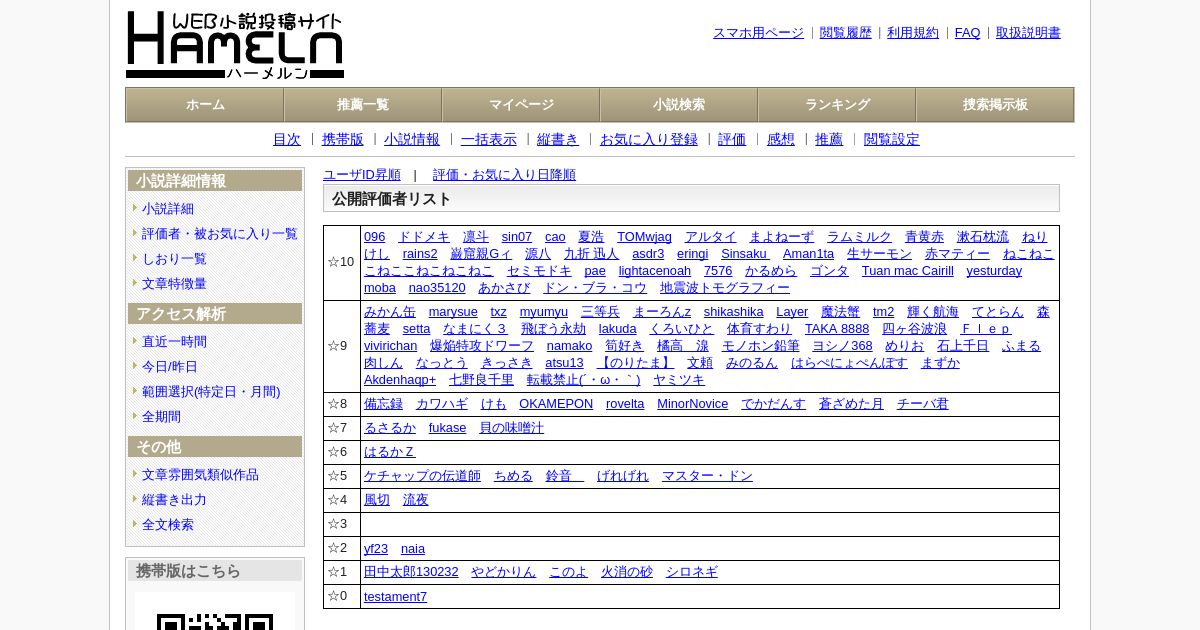The height and width of the screenshot is (630, 1200).
Task: Open user 爆焔特攻ドワーフ profile
Action: (x=482, y=346)
